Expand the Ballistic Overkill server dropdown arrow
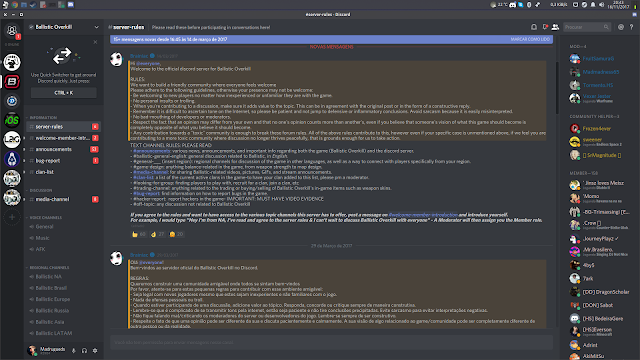This screenshot has height=360, width=640. point(96,27)
